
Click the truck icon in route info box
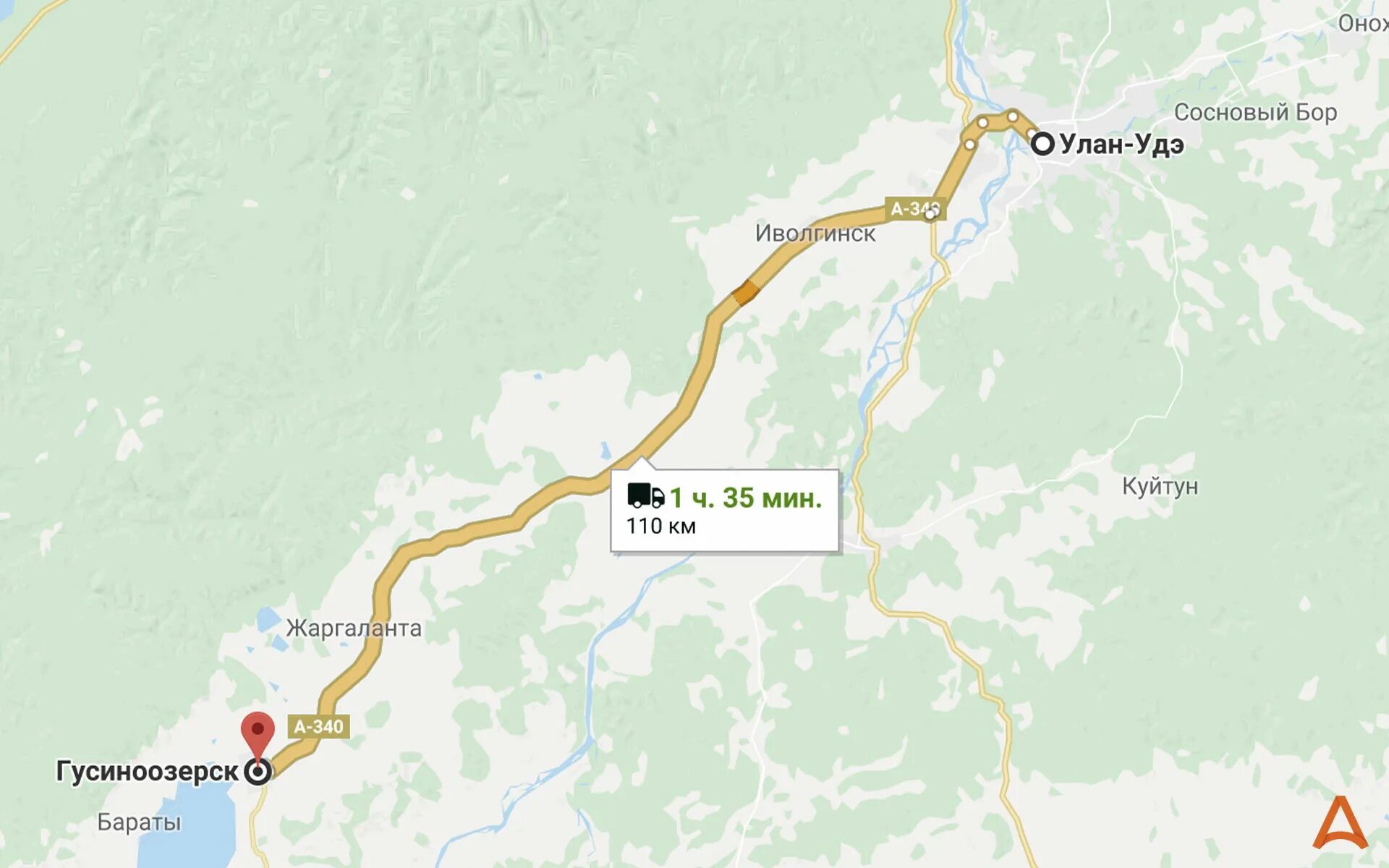645,496
